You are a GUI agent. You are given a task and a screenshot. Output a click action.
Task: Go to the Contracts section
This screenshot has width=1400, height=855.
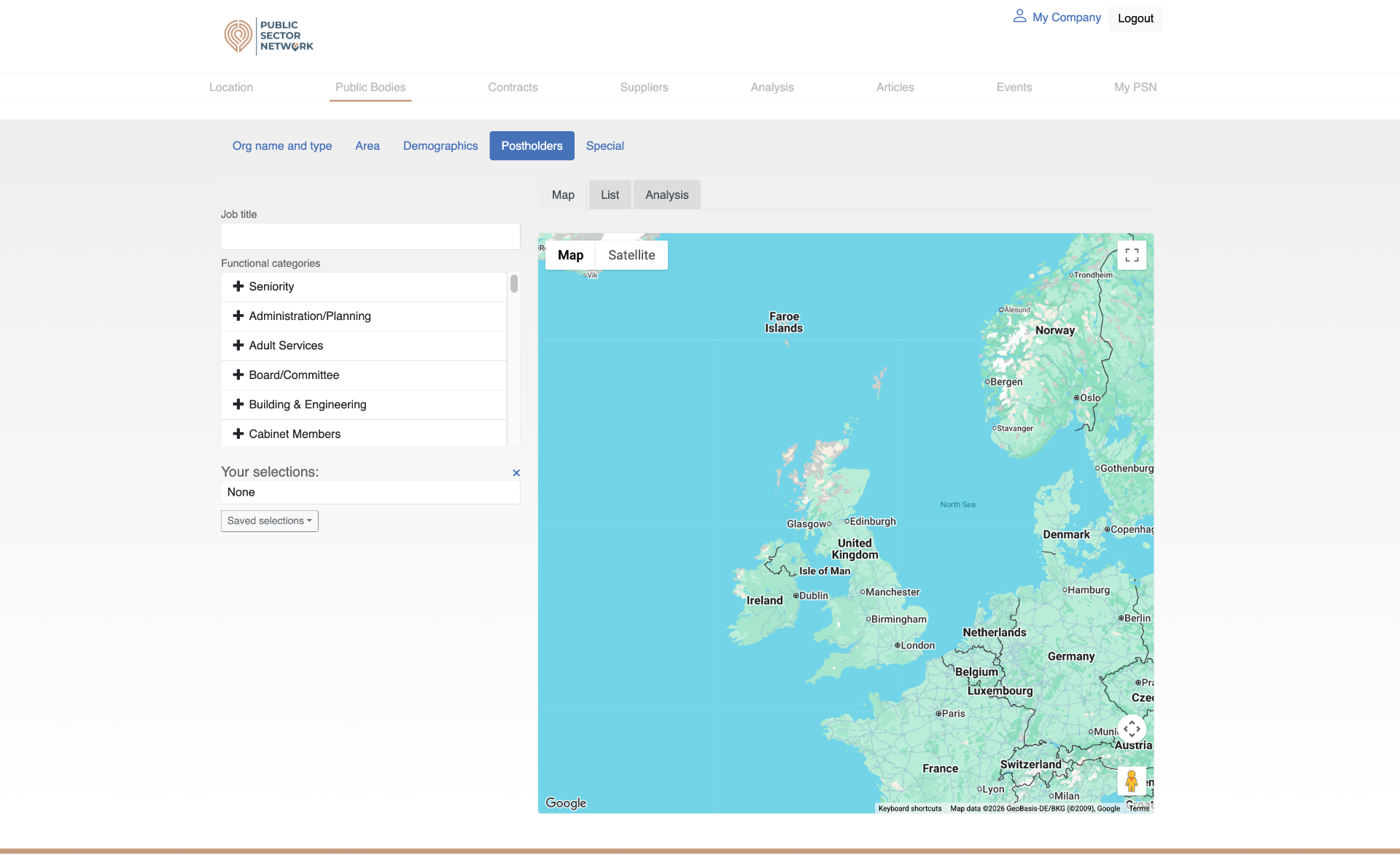point(513,87)
